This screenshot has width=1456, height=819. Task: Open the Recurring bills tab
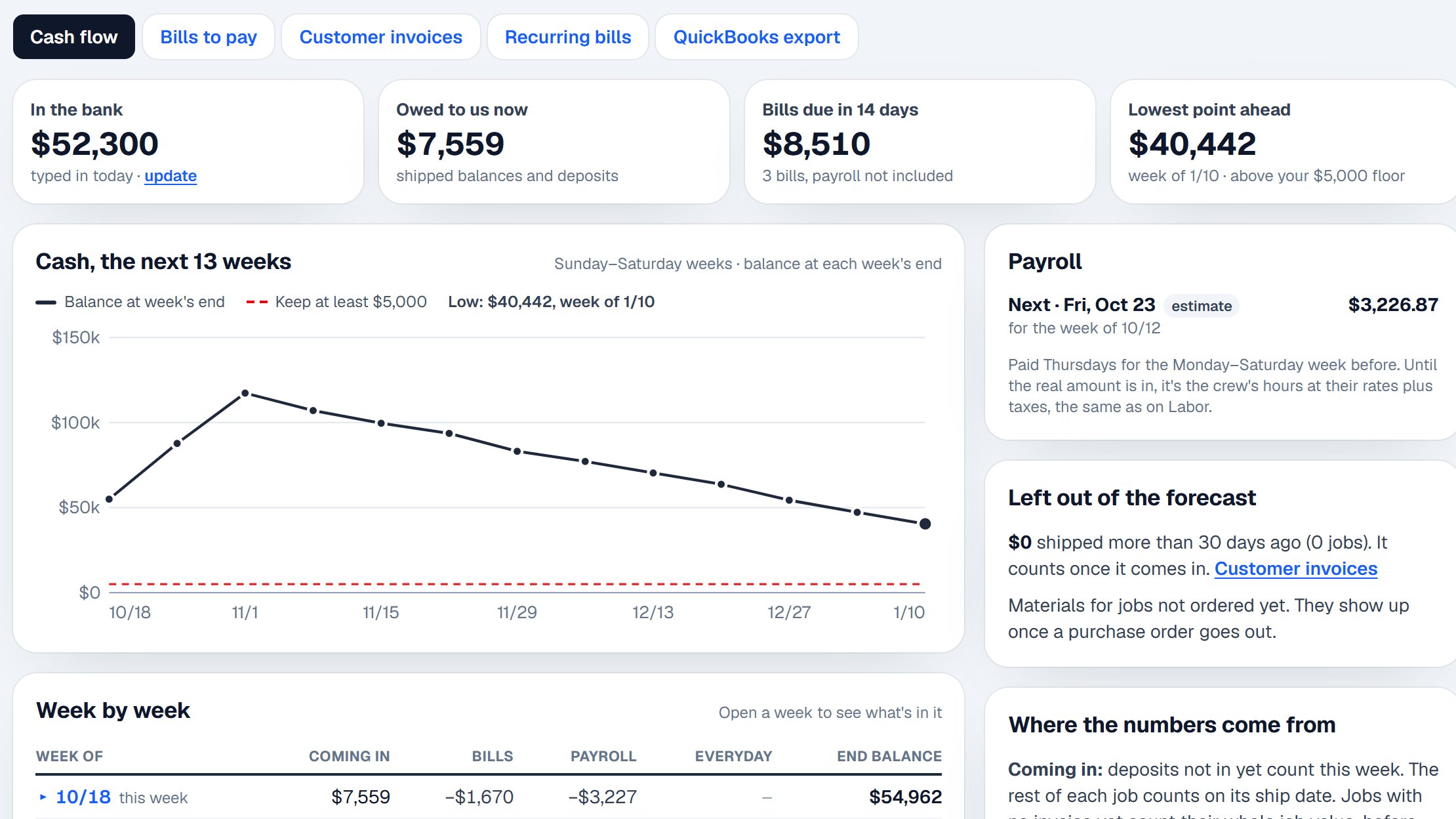tap(568, 37)
